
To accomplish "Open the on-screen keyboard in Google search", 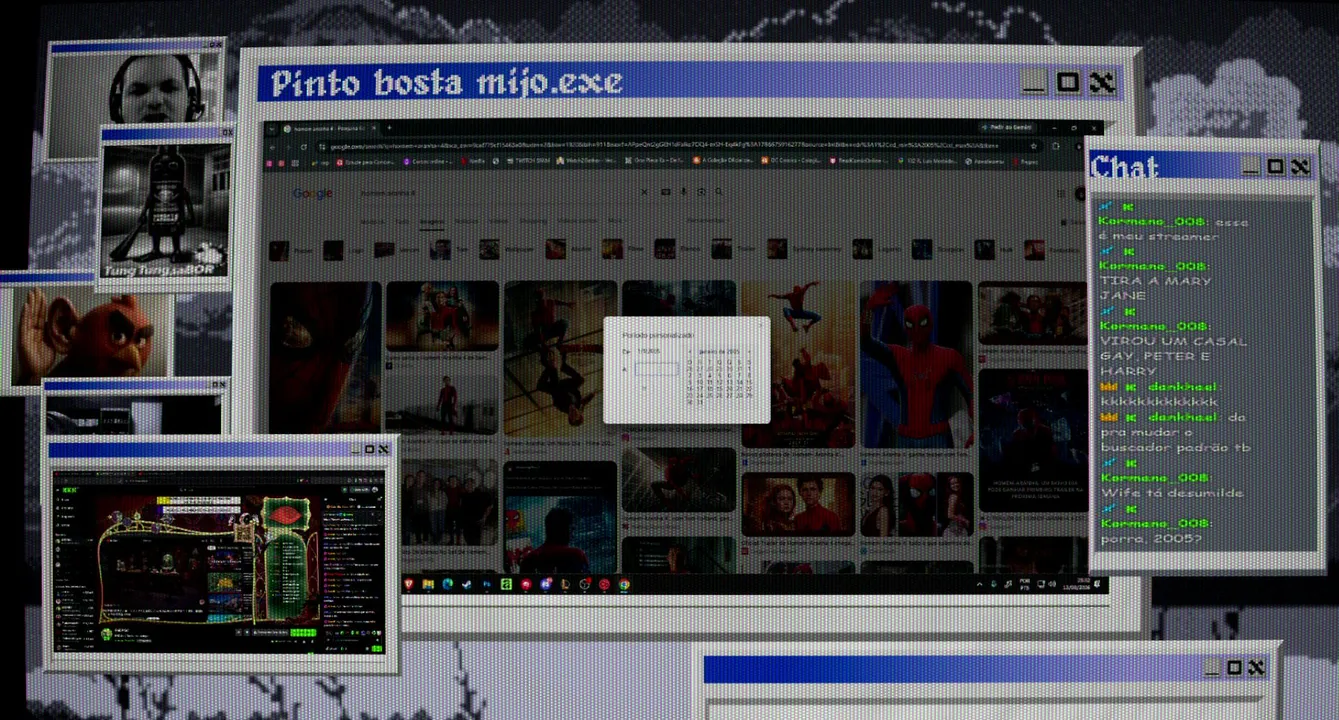I will tap(665, 192).
